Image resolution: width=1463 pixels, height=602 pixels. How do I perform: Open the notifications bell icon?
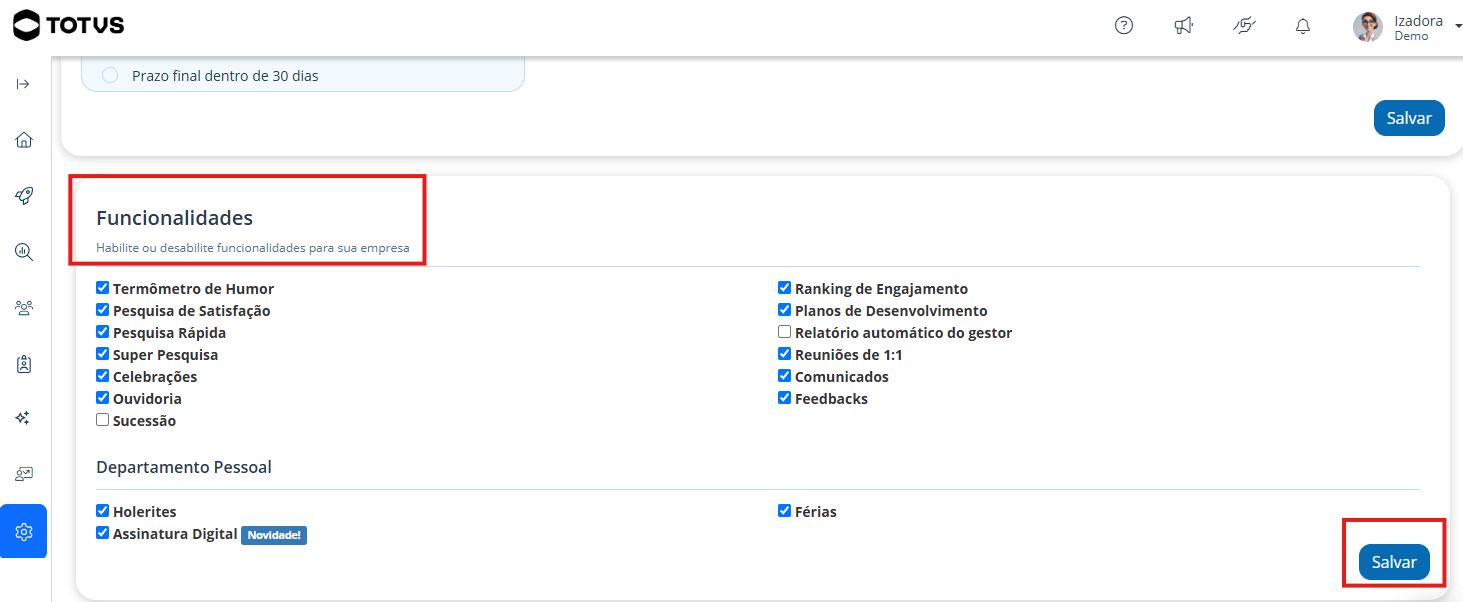click(1303, 26)
